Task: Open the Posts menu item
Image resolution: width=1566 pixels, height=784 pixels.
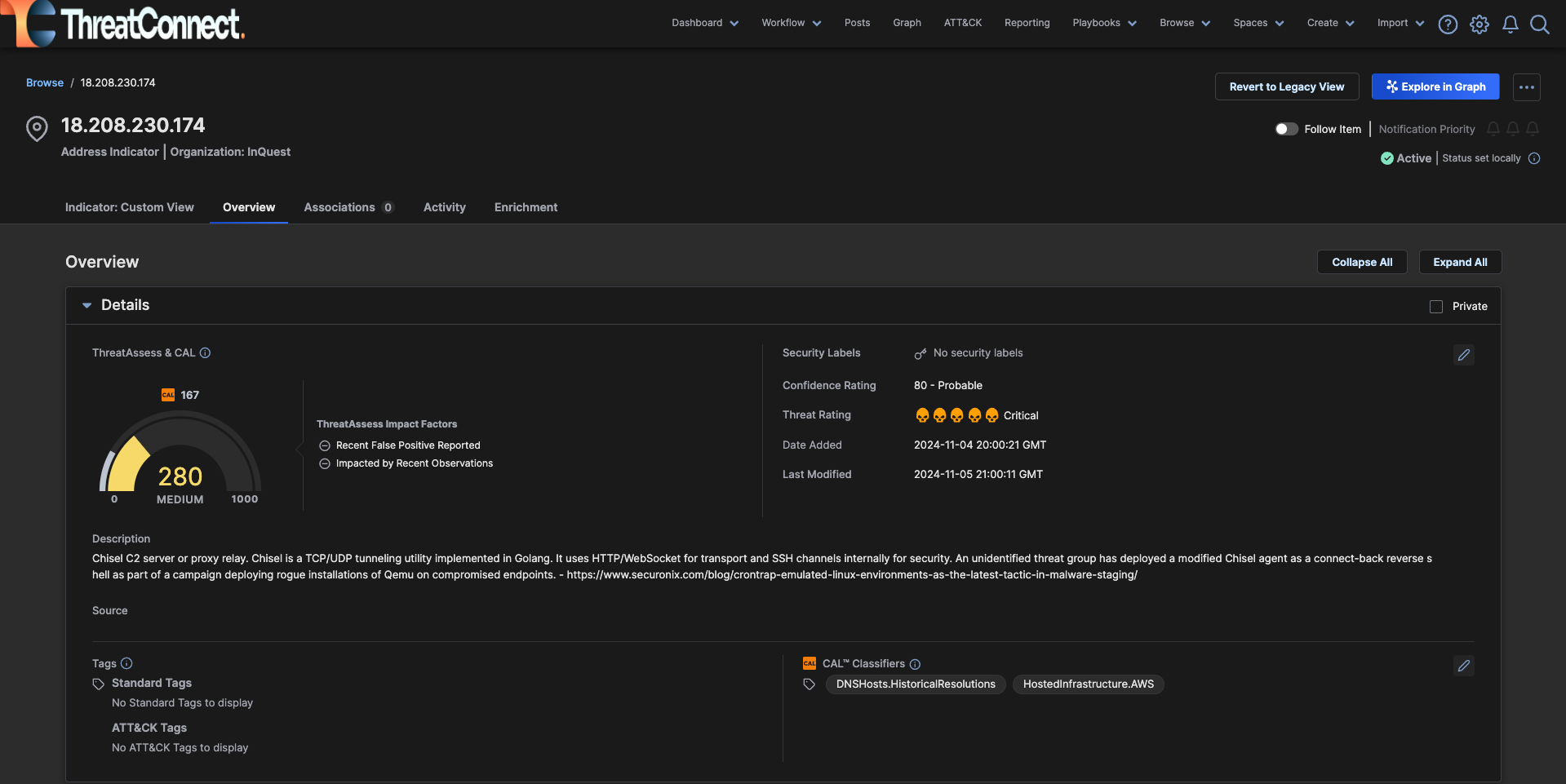Action: (x=857, y=23)
